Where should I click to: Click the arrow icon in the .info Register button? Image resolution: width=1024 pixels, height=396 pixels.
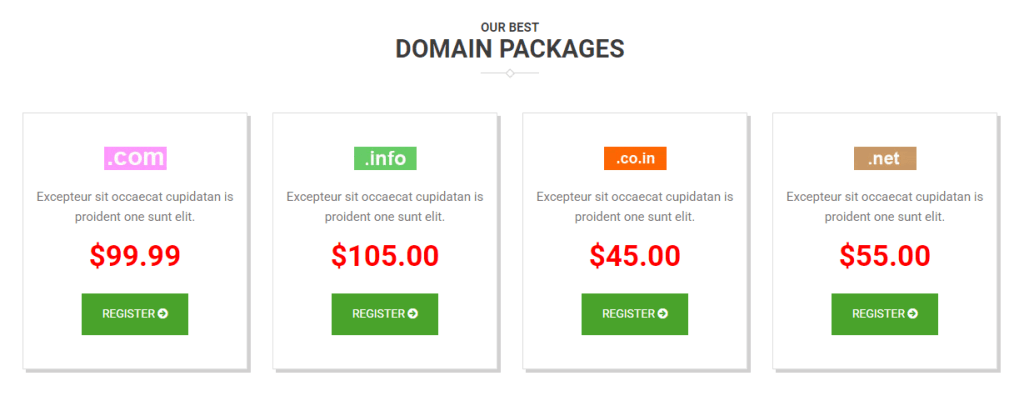tap(413, 314)
